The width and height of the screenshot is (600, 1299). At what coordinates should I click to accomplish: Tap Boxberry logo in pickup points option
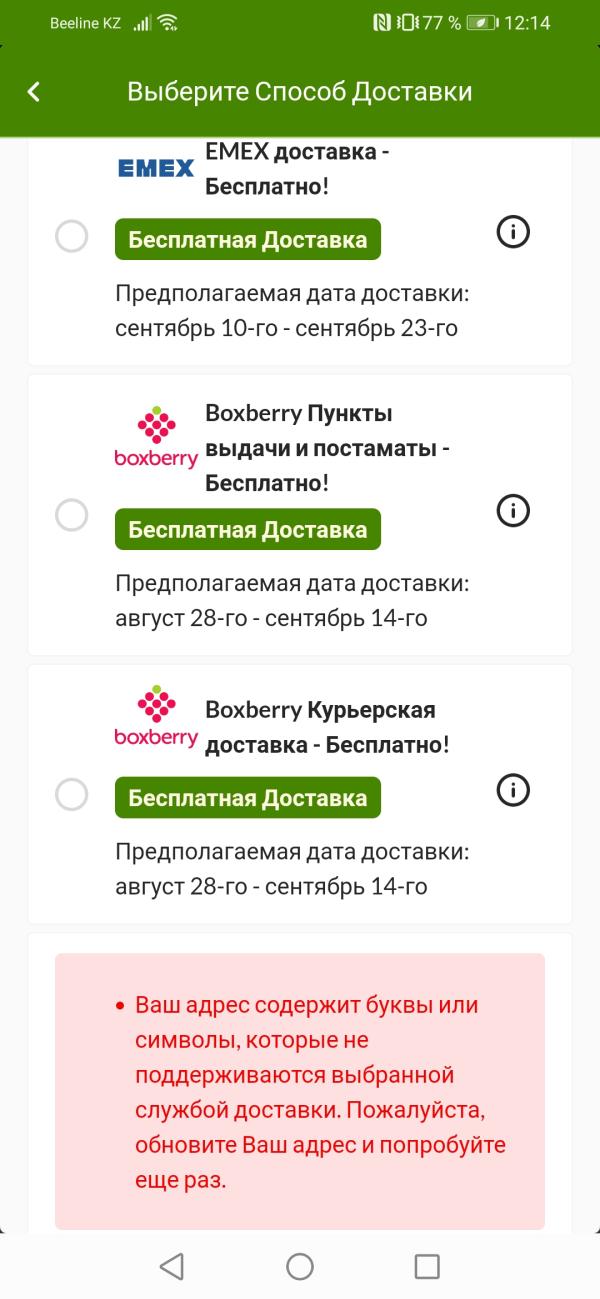[x=156, y=438]
